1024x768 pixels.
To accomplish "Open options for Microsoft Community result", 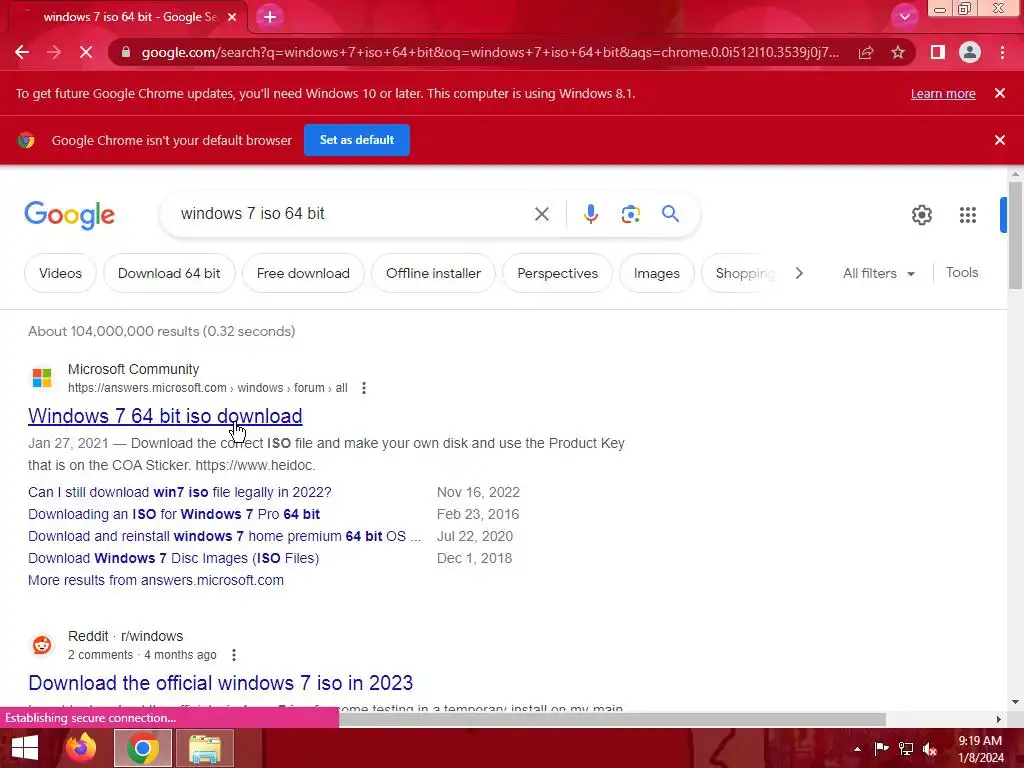I will tap(364, 388).
